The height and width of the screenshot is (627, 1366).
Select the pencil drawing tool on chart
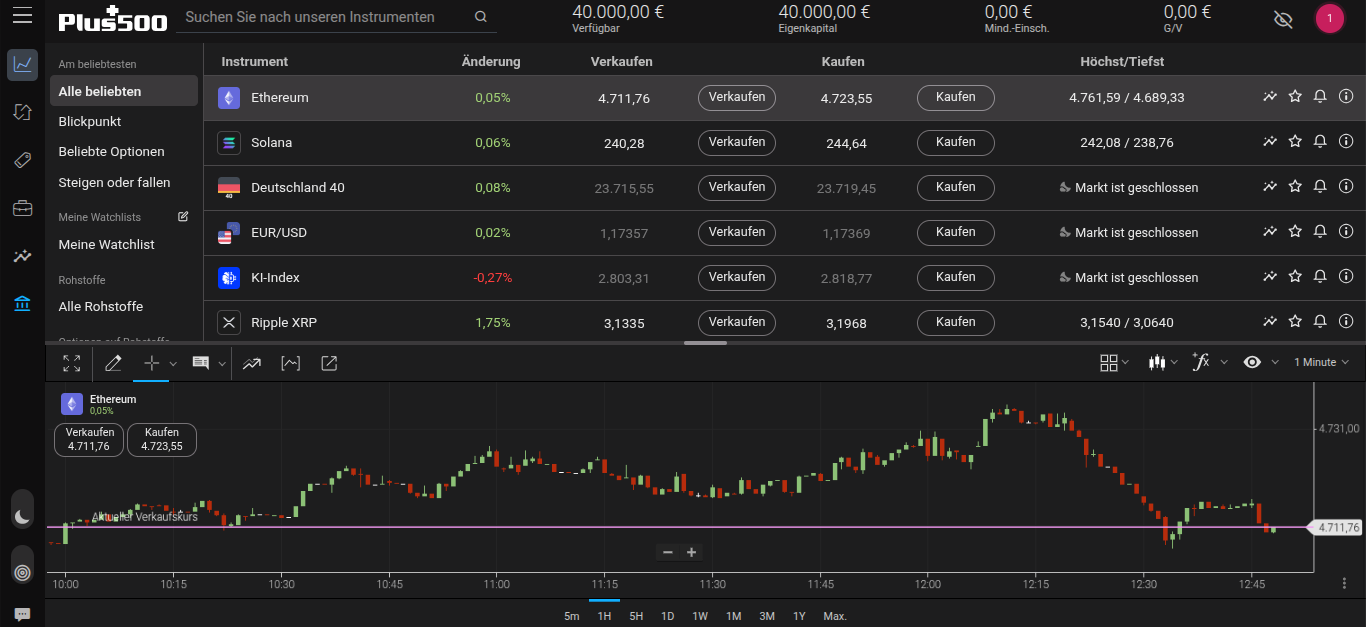(x=113, y=363)
